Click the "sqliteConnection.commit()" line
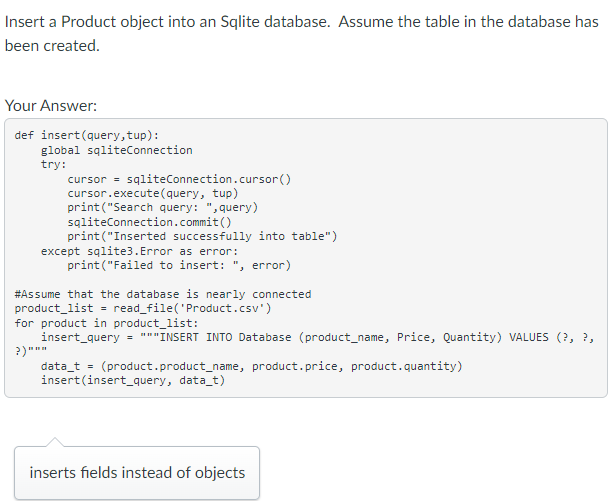 coord(149,222)
